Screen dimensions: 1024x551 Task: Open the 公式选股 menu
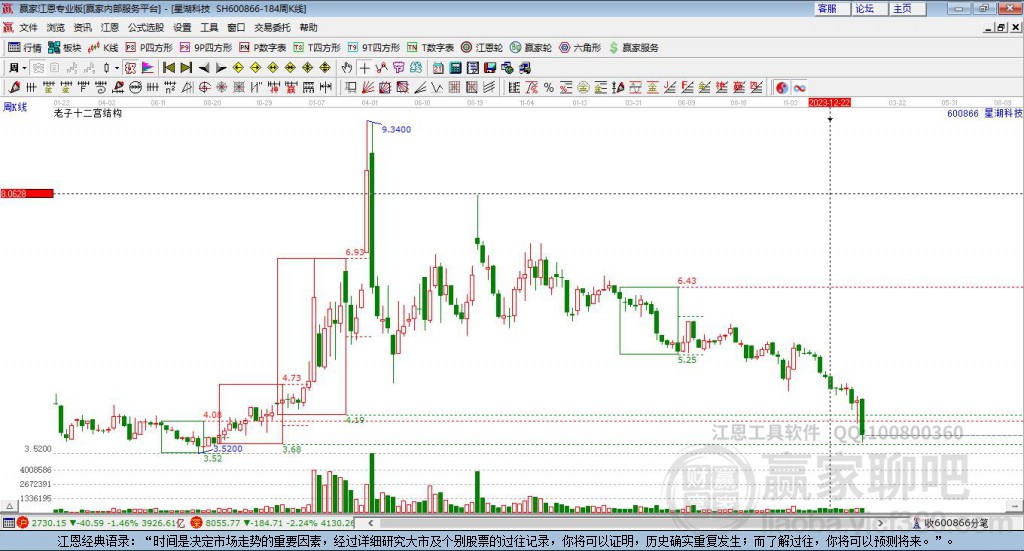146,27
